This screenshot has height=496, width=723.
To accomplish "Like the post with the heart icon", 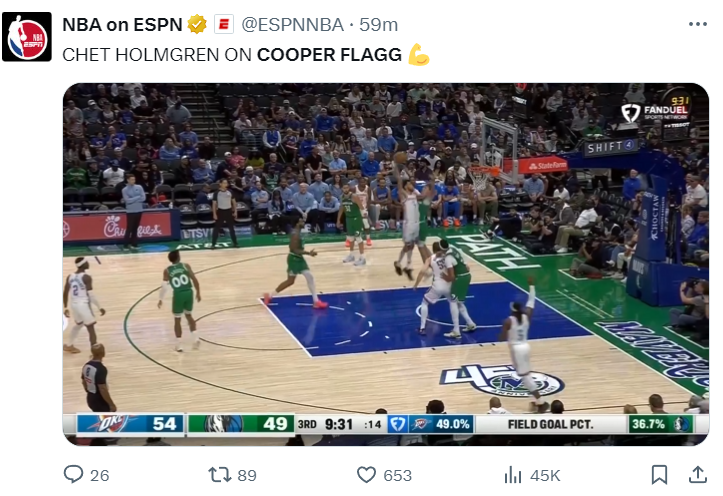I will 367,474.
